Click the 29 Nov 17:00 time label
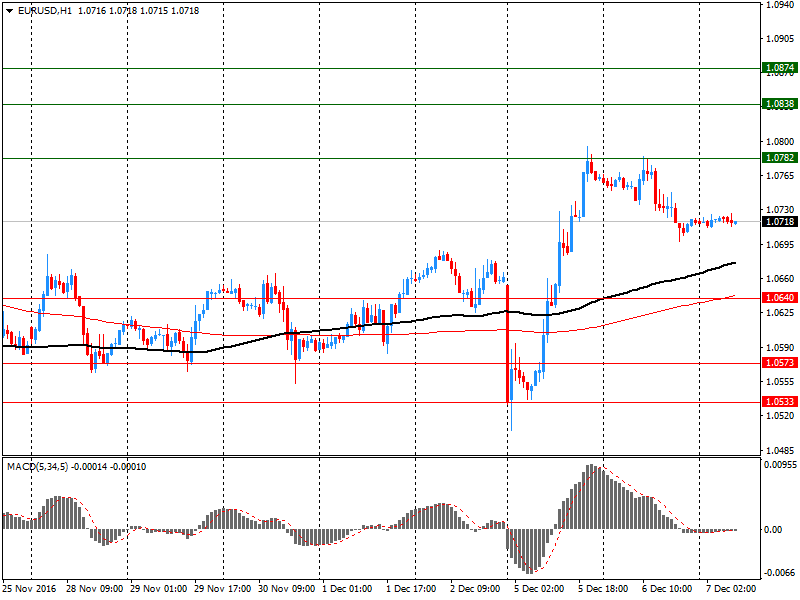Image resolution: width=800 pixels, height=600 pixels. pyautogui.click(x=222, y=589)
